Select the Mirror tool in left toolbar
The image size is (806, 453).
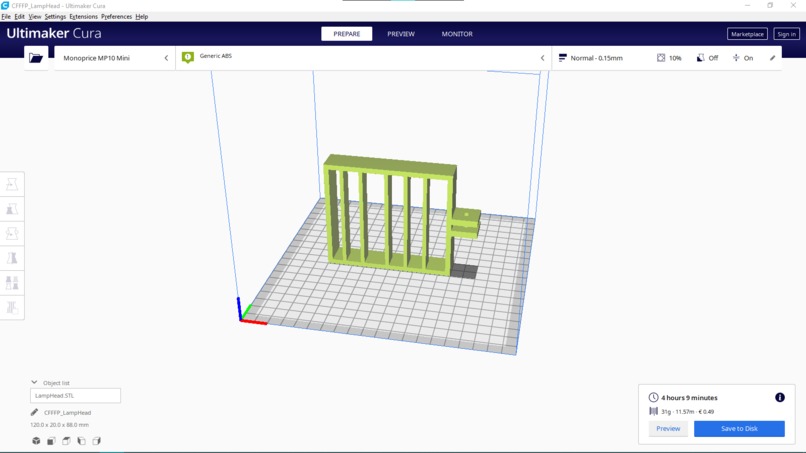pos(12,258)
